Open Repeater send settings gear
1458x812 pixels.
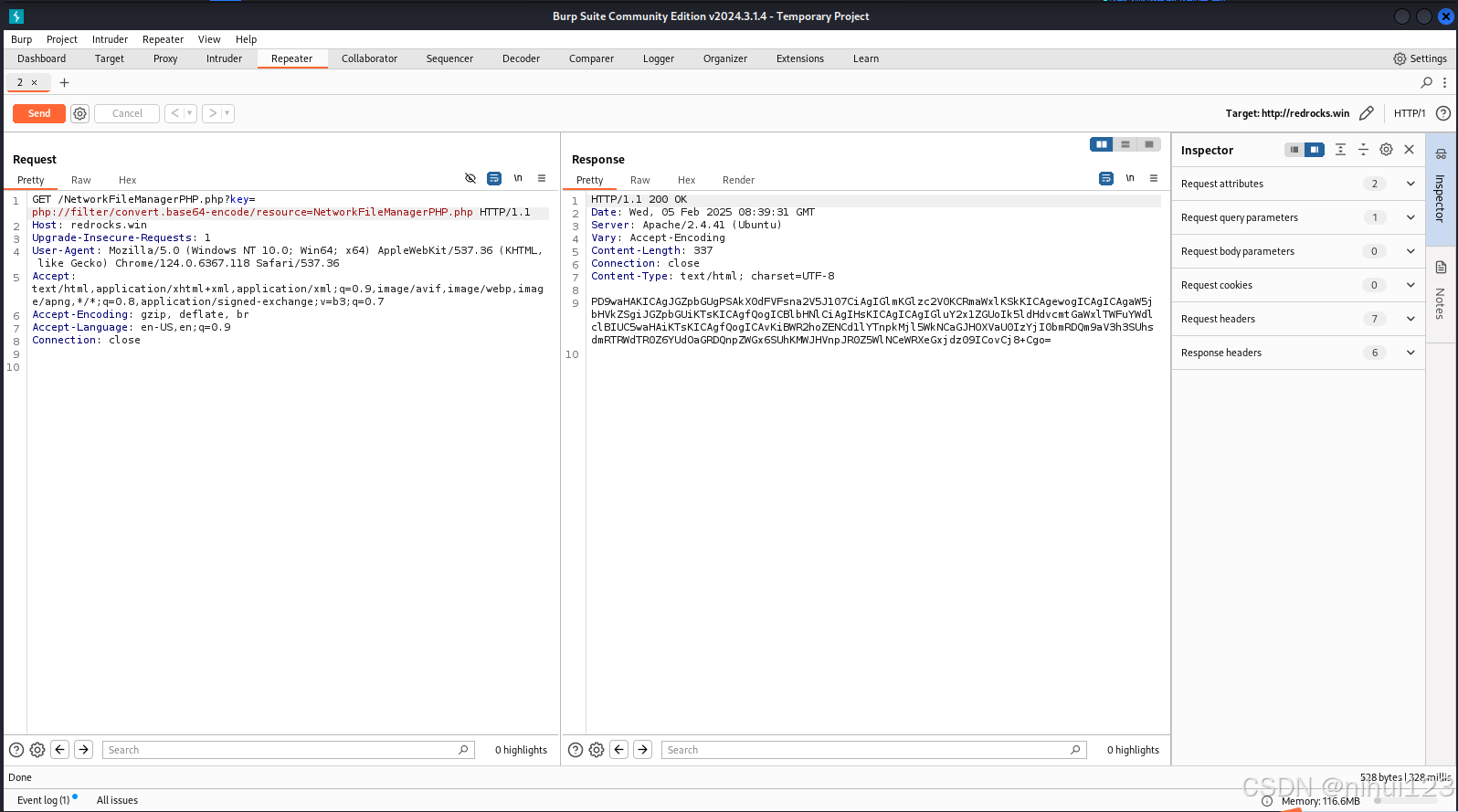coord(80,113)
